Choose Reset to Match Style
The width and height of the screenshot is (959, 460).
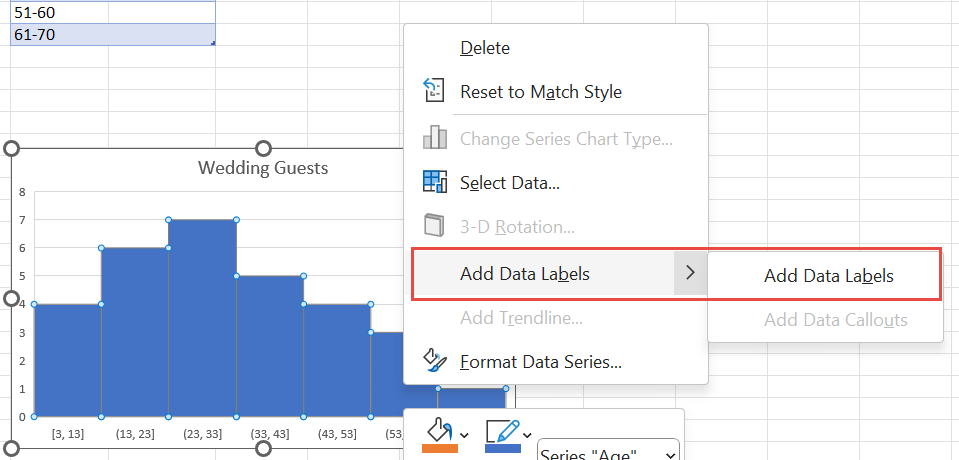tap(541, 92)
